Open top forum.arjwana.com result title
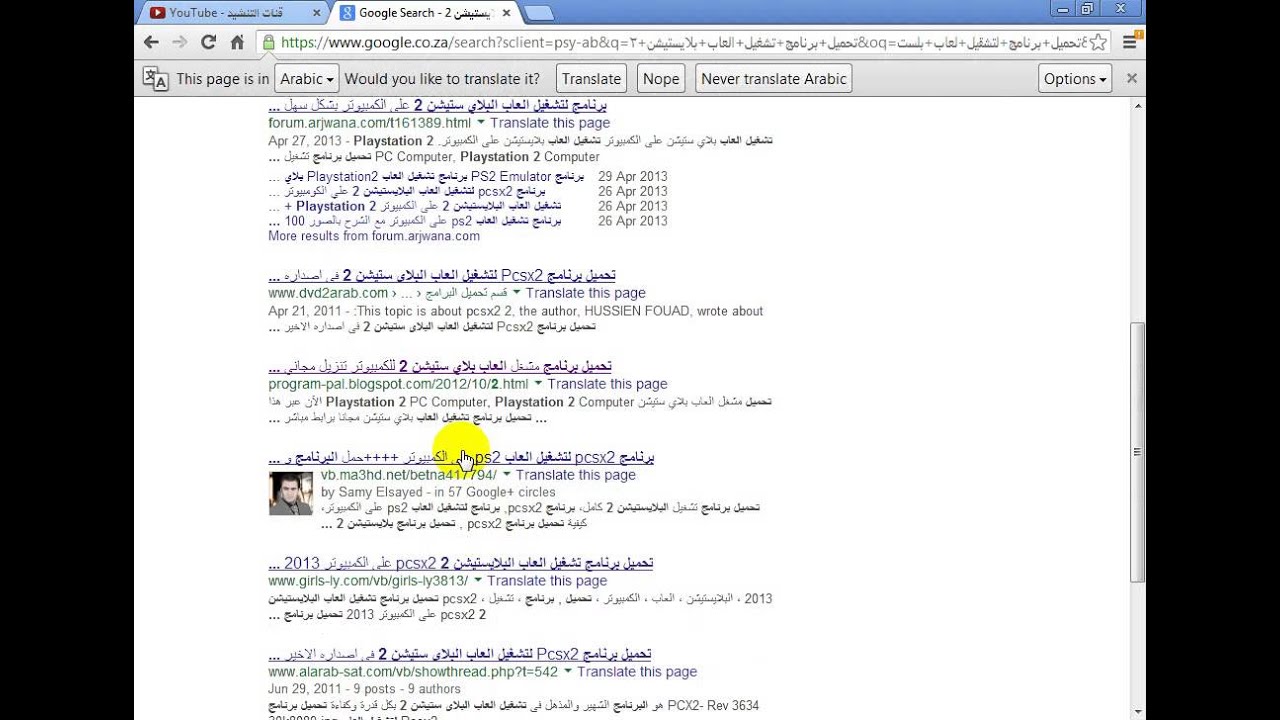The height and width of the screenshot is (720, 1280). pos(438,104)
